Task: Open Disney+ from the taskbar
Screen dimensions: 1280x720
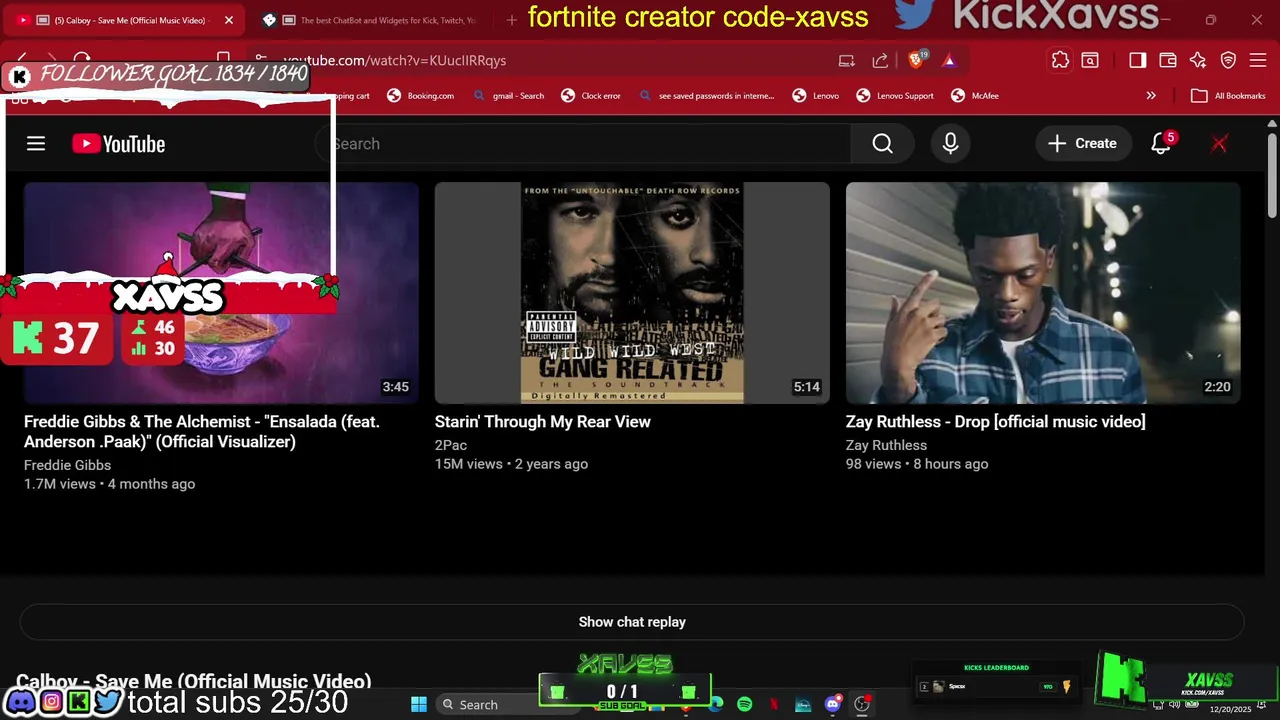Action: [803, 704]
